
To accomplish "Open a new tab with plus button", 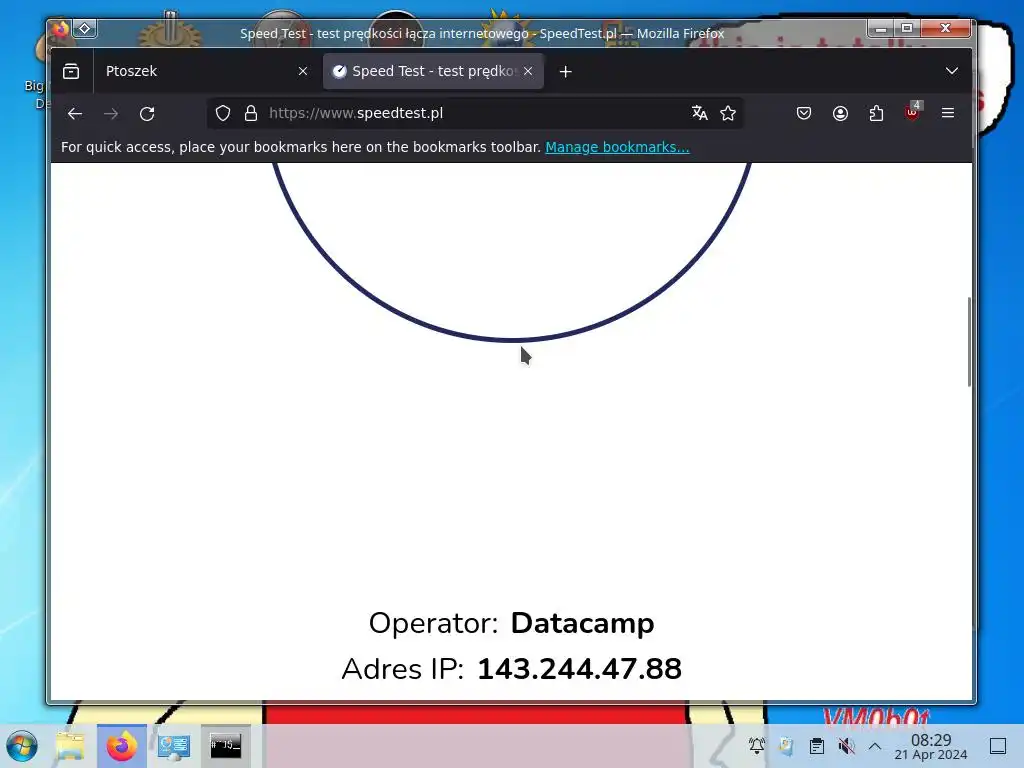I will coord(566,72).
